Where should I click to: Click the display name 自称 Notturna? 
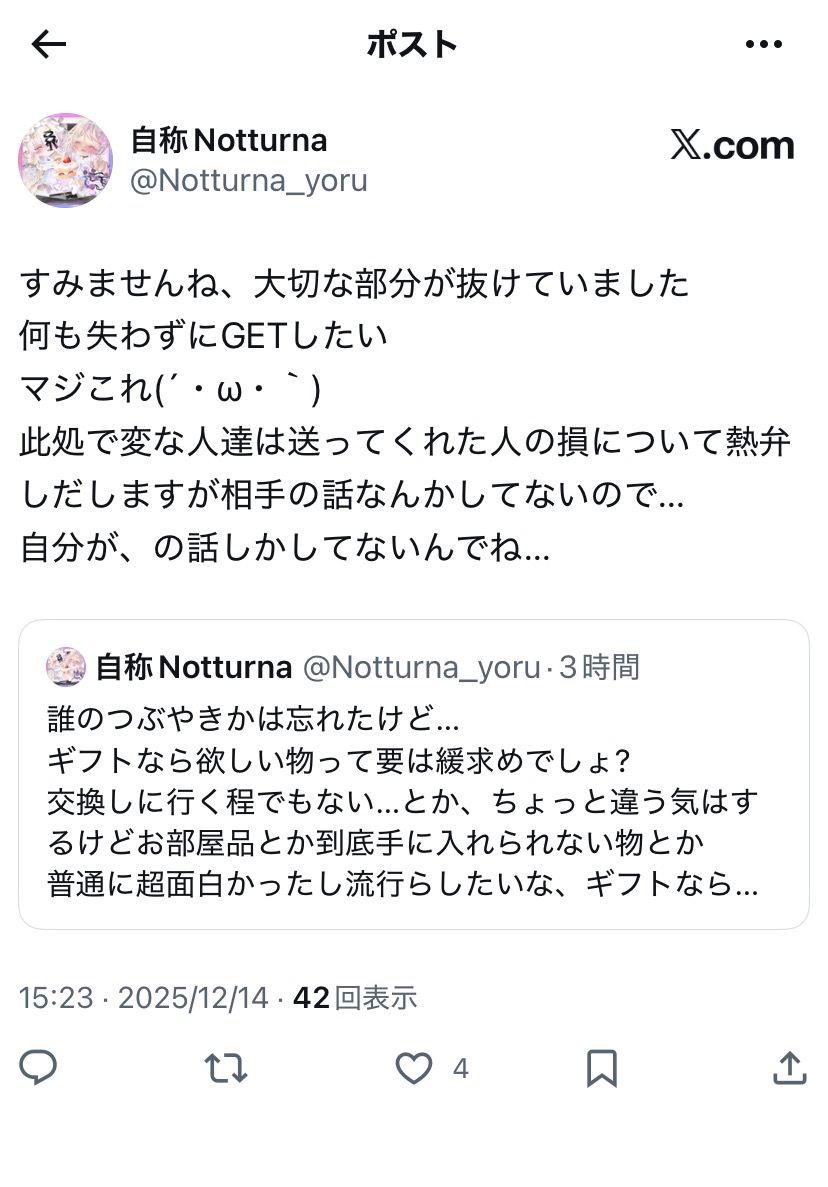click(229, 141)
